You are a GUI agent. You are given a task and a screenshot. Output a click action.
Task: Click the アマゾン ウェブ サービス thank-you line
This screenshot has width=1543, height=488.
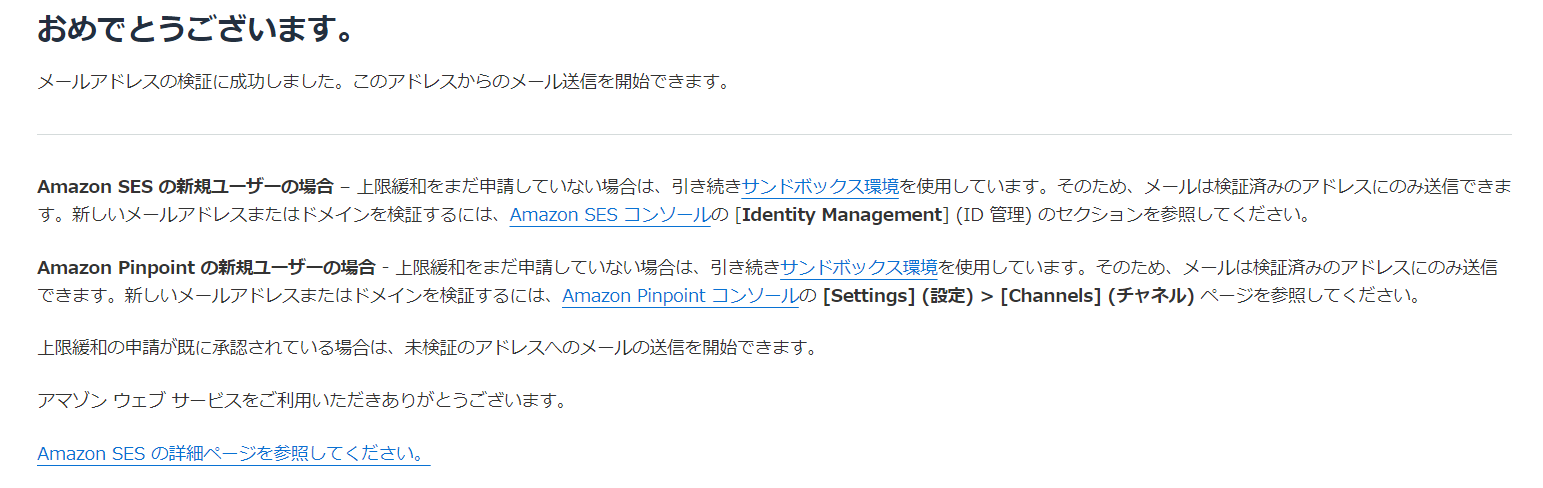pyautogui.click(x=301, y=401)
